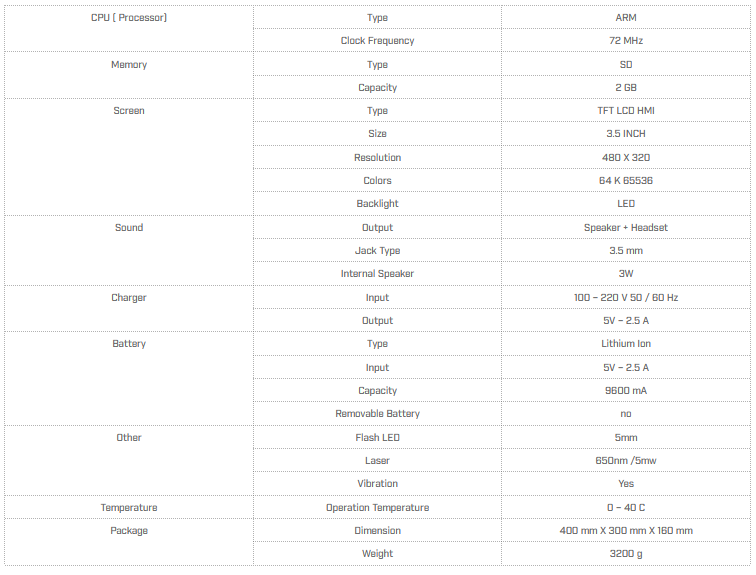Select the "Backlight" row label
The image size is (756, 575).
click(377, 204)
